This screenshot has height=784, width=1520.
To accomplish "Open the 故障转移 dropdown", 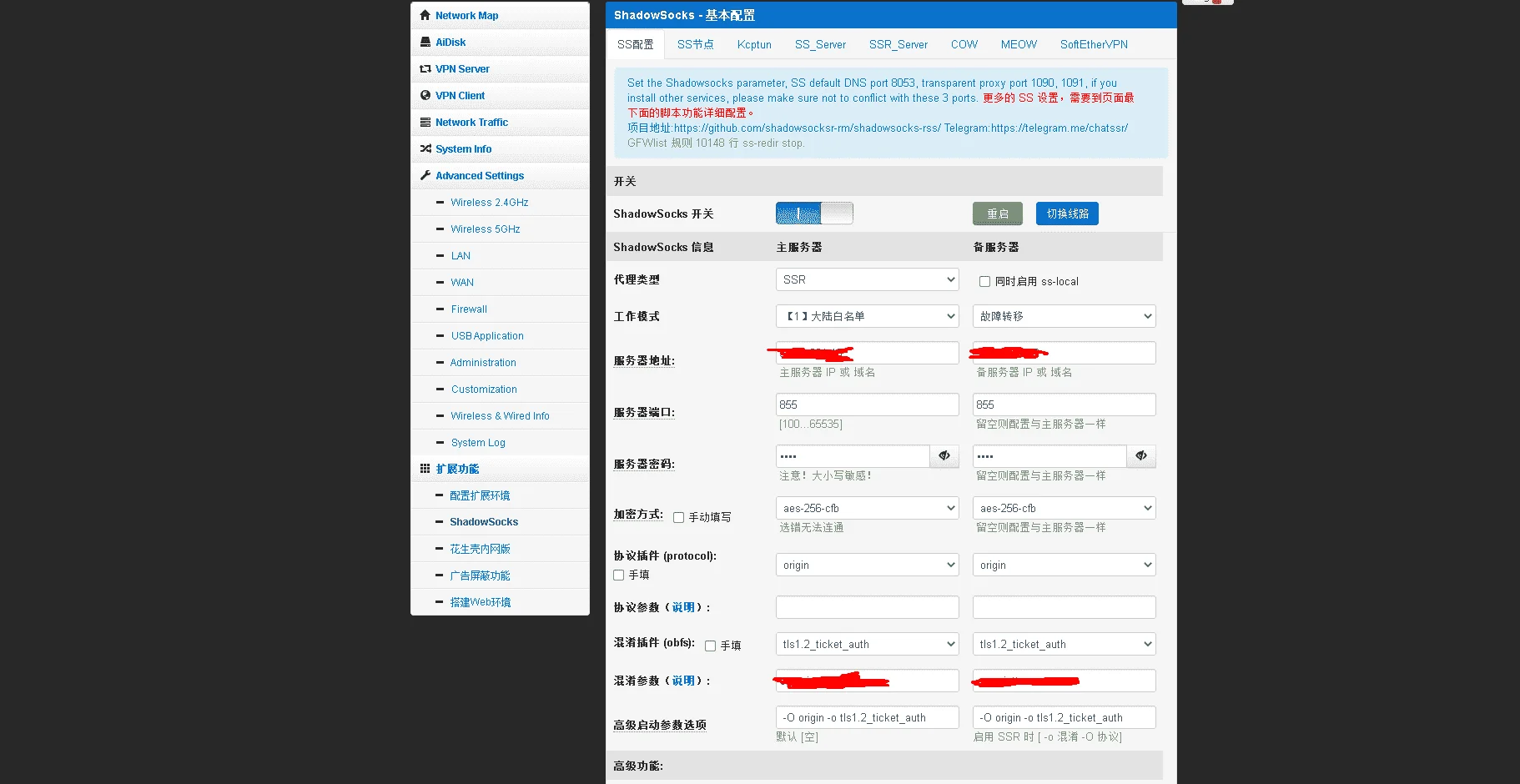I will [x=1065, y=316].
